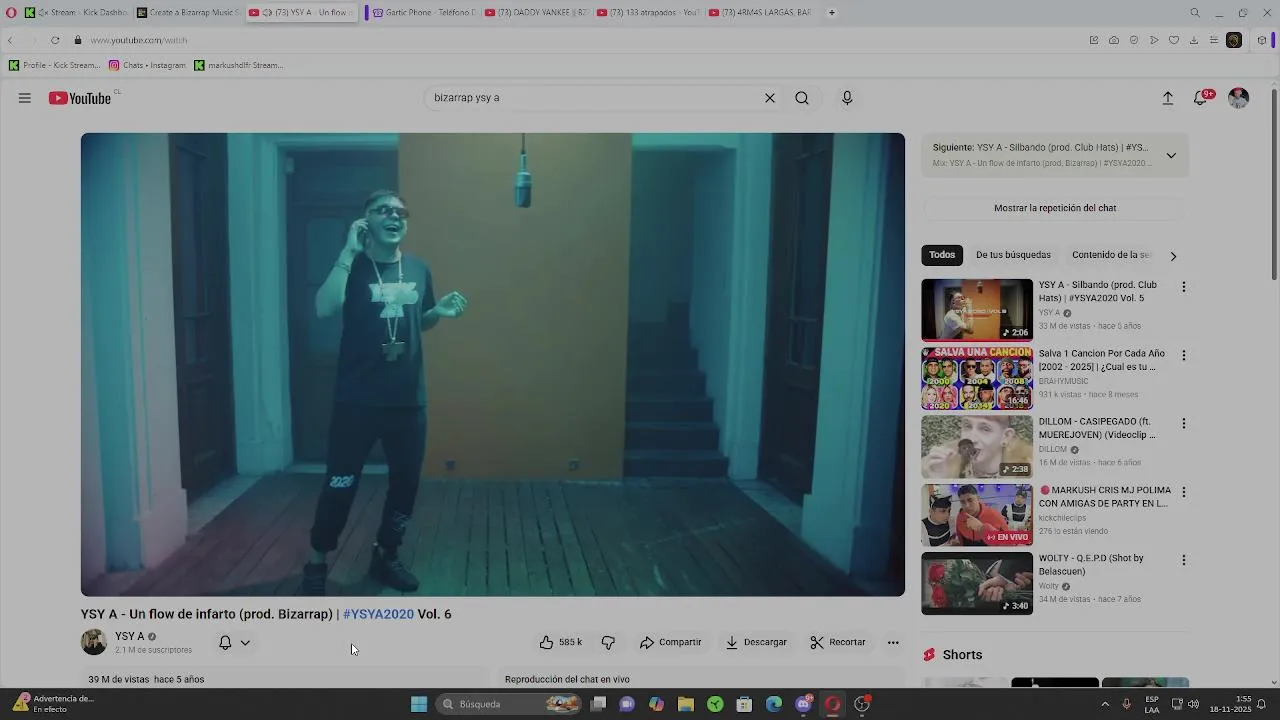Expand the notification preference chevron beside bell
This screenshot has height=720, width=1280.
tap(245, 643)
